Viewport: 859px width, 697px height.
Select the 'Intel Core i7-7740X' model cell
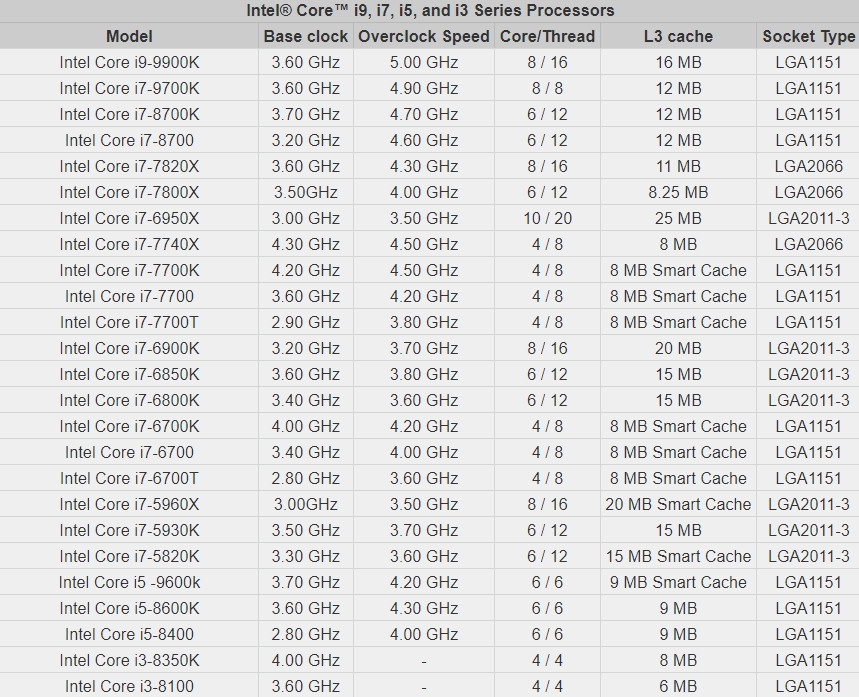pyautogui.click(x=129, y=244)
